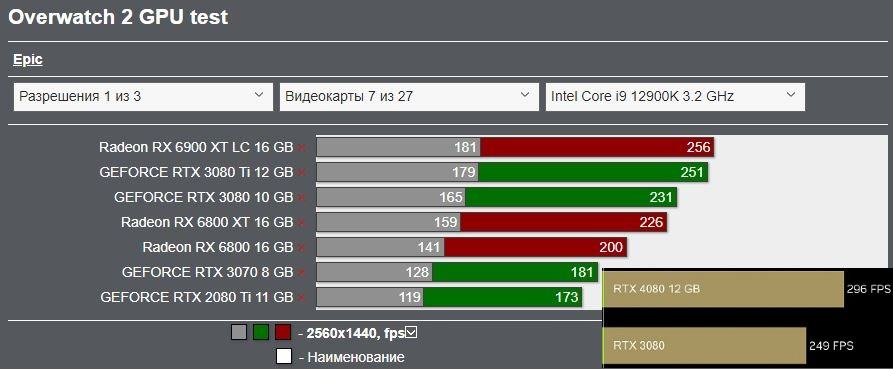Click the 141 minimum fps gray bar segment
The width and height of the screenshot is (893, 369).
pyautogui.click(x=380, y=248)
